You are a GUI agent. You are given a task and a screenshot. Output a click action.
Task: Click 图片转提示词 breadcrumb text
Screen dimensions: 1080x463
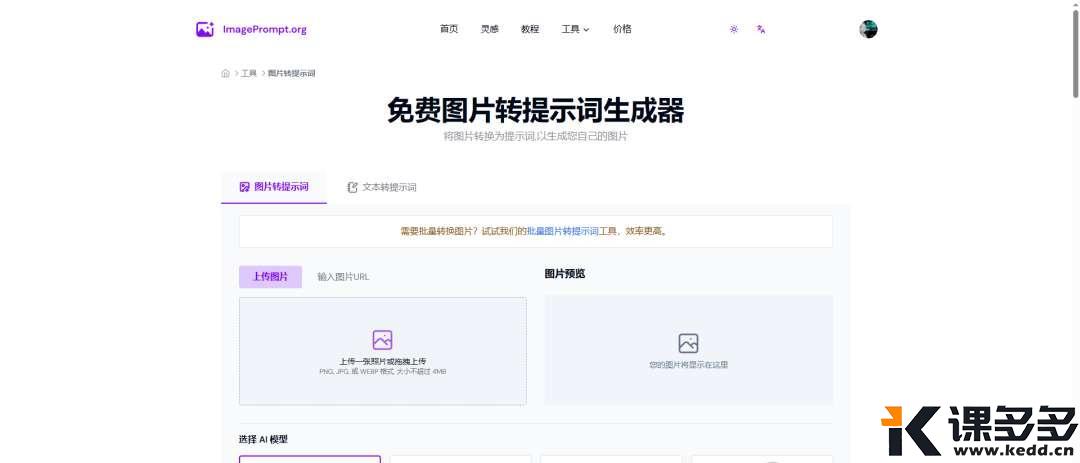point(291,73)
